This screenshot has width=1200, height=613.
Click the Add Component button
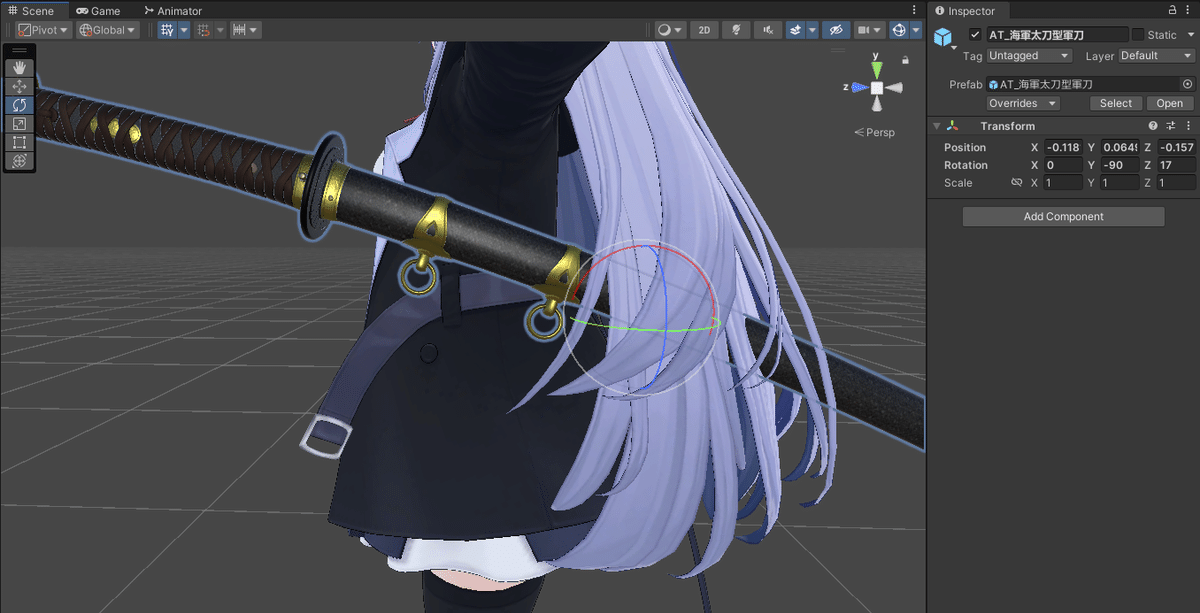pos(1063,216)
